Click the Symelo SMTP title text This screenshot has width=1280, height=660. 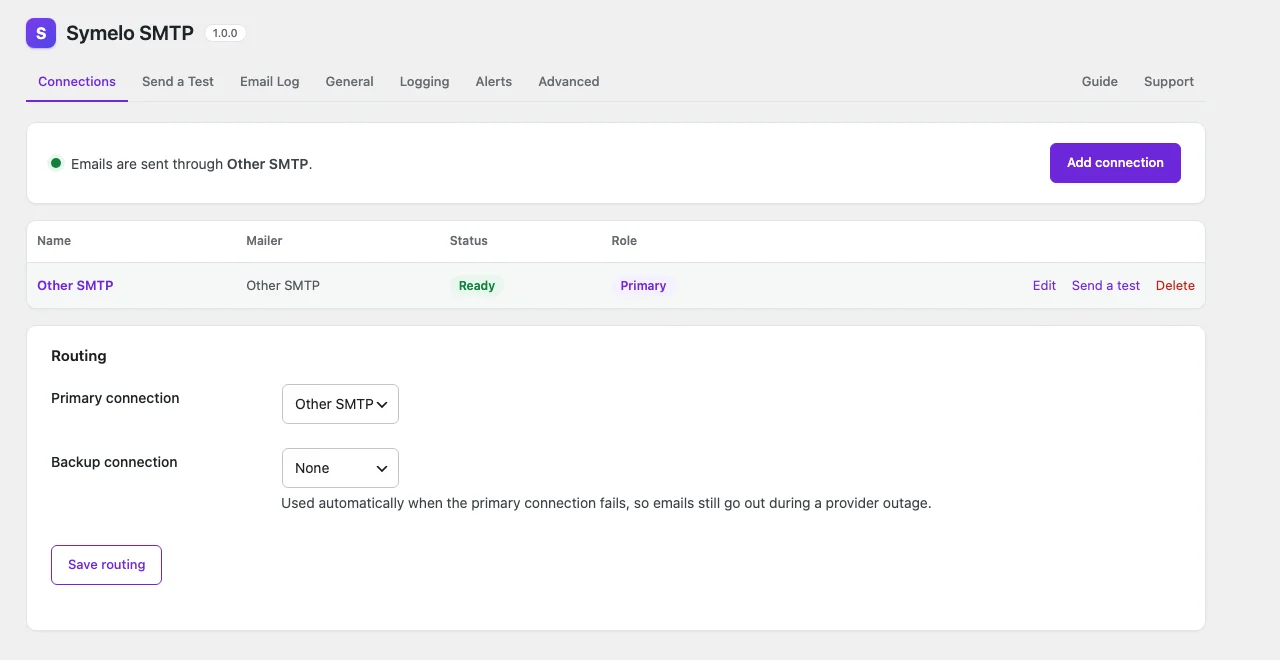[x=130, y=33]
